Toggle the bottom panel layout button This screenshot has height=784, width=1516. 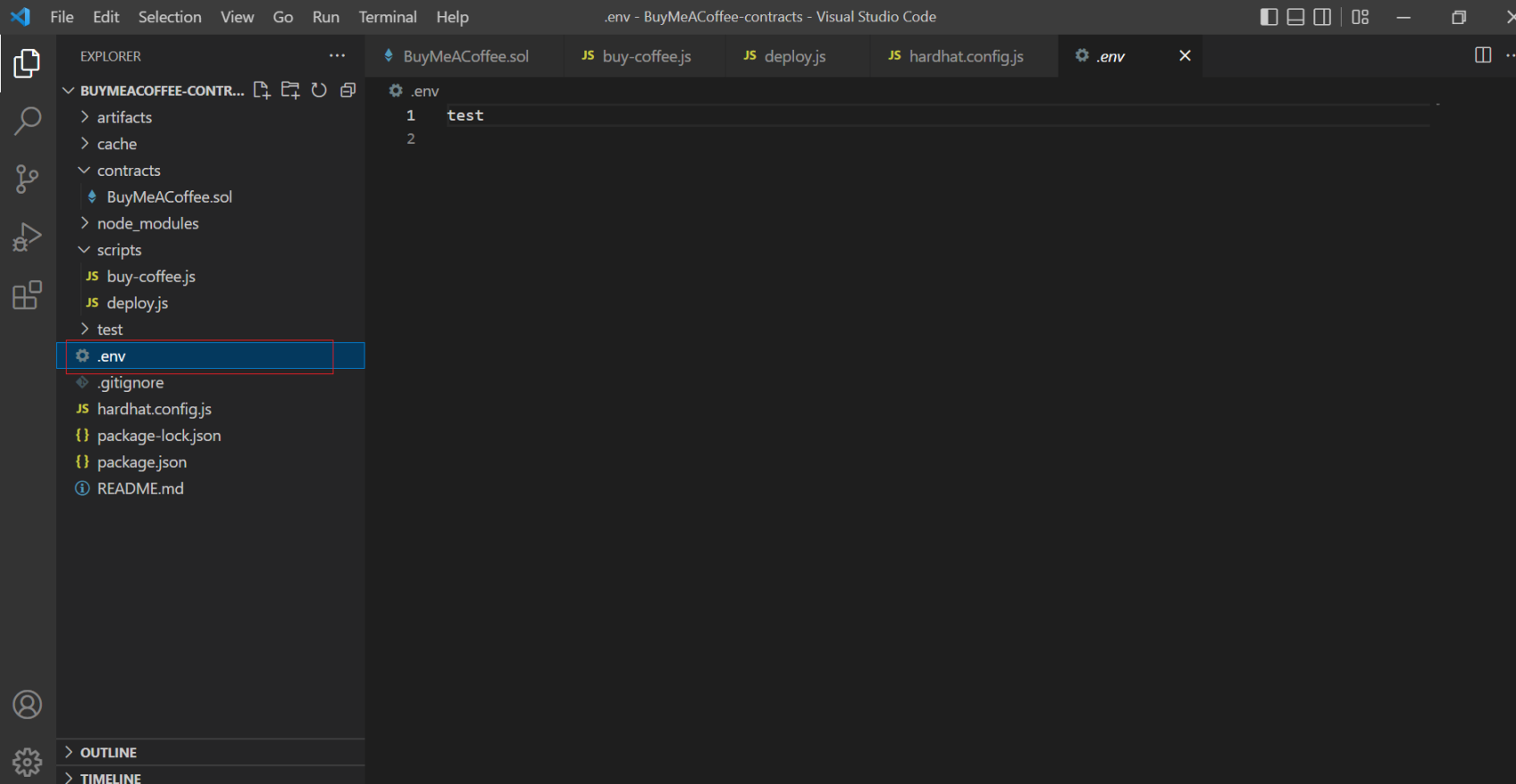(1295, 17)
